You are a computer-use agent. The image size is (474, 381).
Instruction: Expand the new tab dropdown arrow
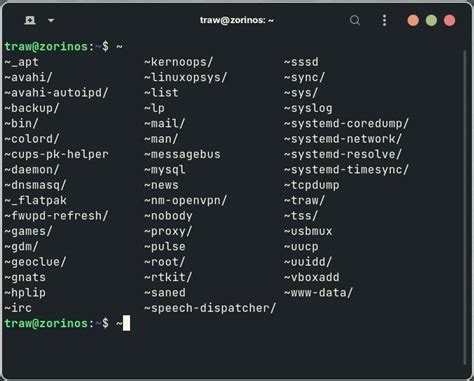[x=51, y=20]
